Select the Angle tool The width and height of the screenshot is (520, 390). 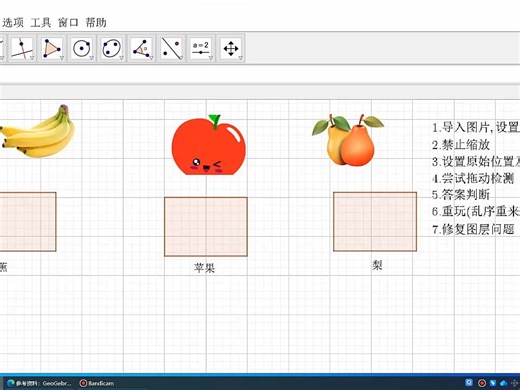tap(141, 48)
